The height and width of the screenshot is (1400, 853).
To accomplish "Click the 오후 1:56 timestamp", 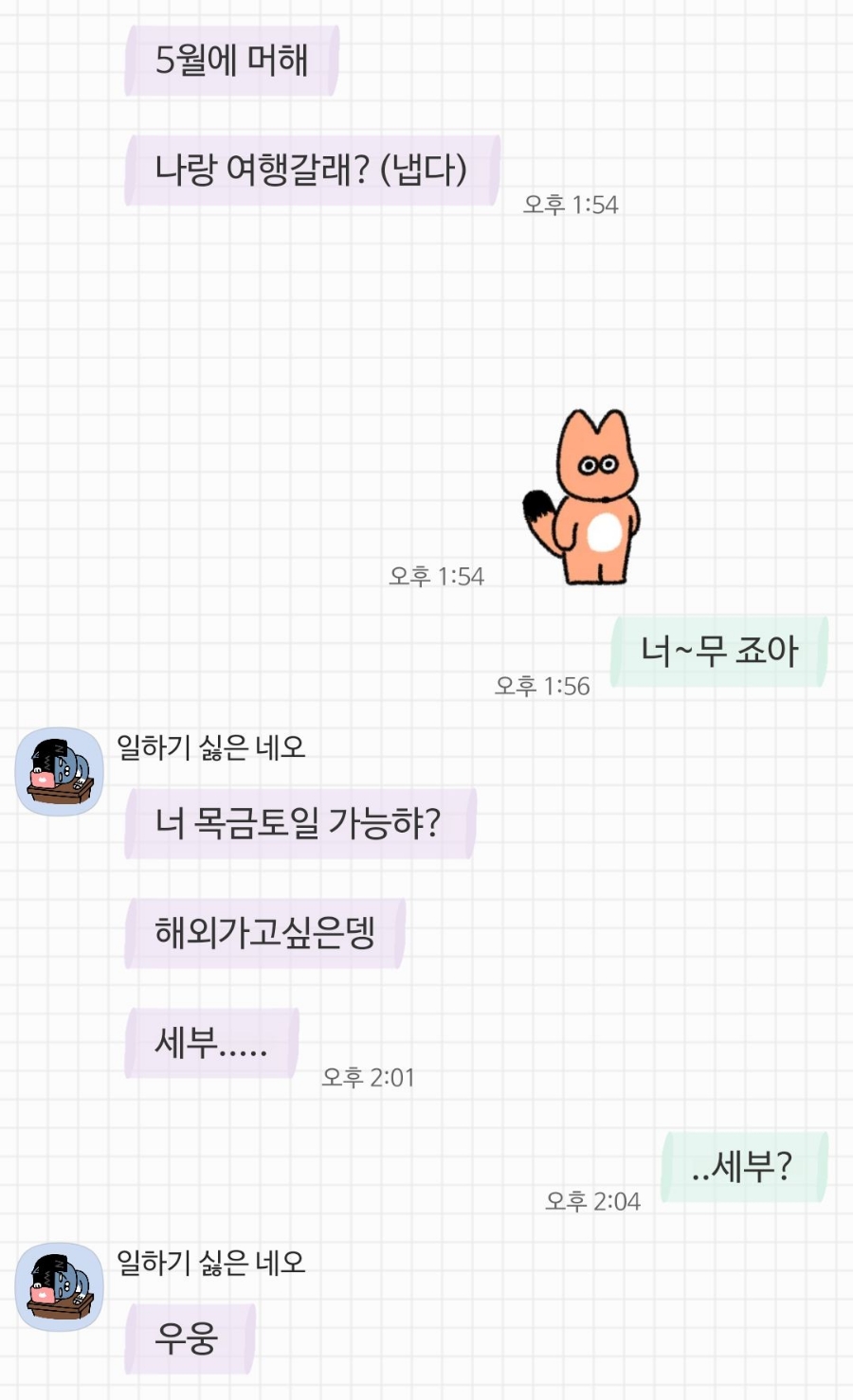I will click(x=542, y=686).
